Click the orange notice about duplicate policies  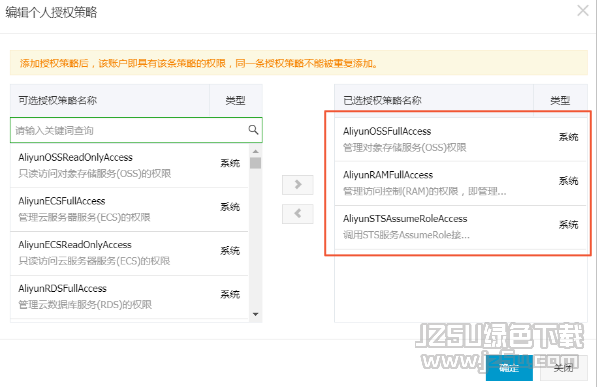point(299,63)
